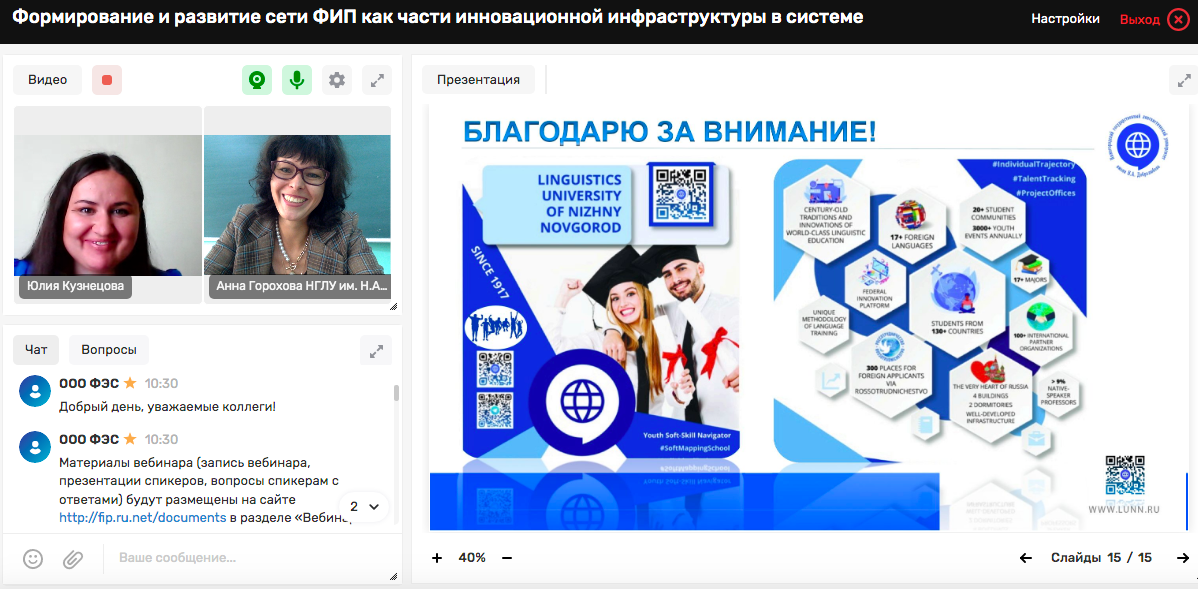Click the 40% zoom level value

click(472, 558)
